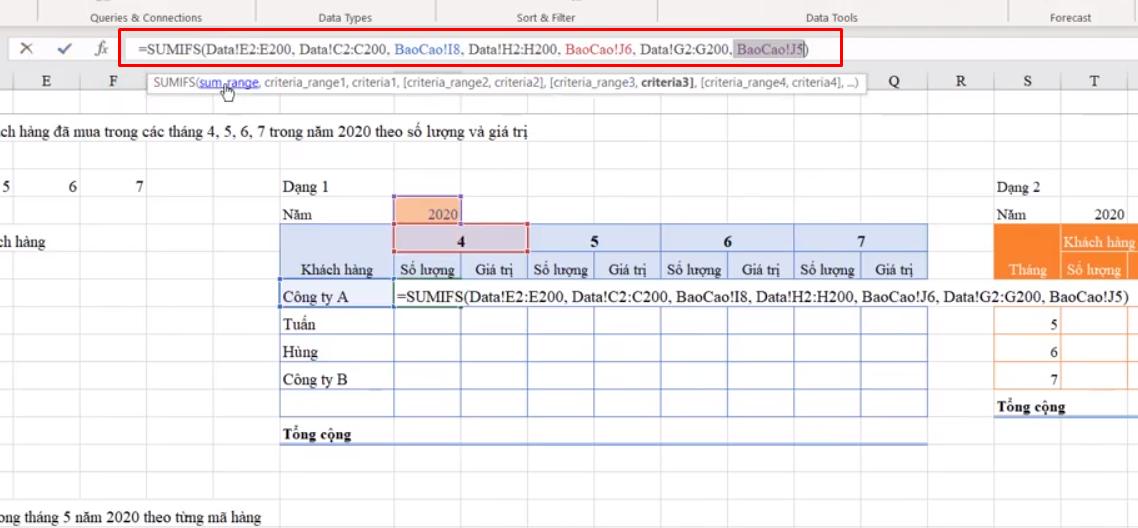Select the 2020 year cell in Dạng 2
This screenshot has height=528, width=1138.
coord(1094,210)
